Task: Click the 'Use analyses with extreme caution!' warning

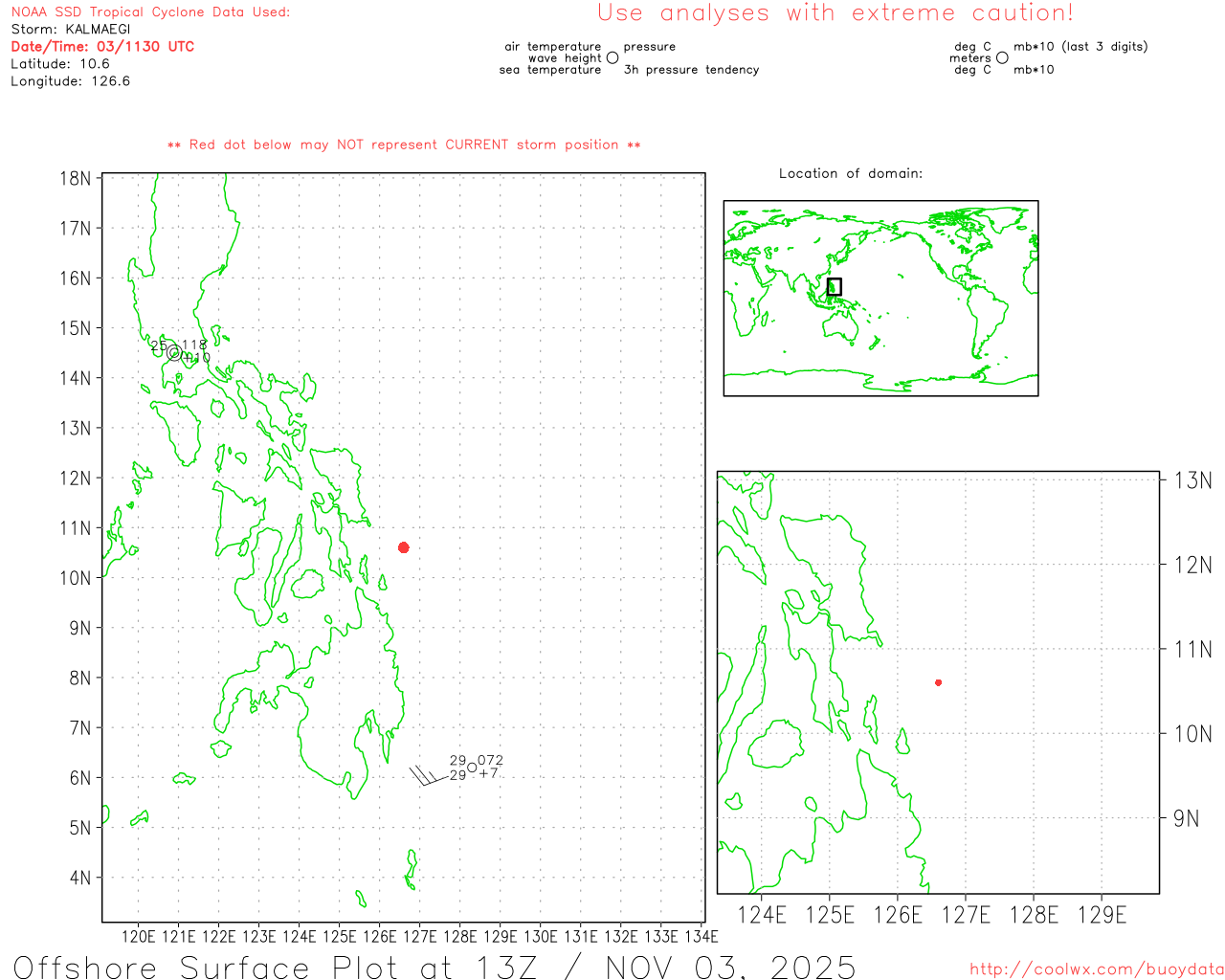Action: click(x=835, y=13)
